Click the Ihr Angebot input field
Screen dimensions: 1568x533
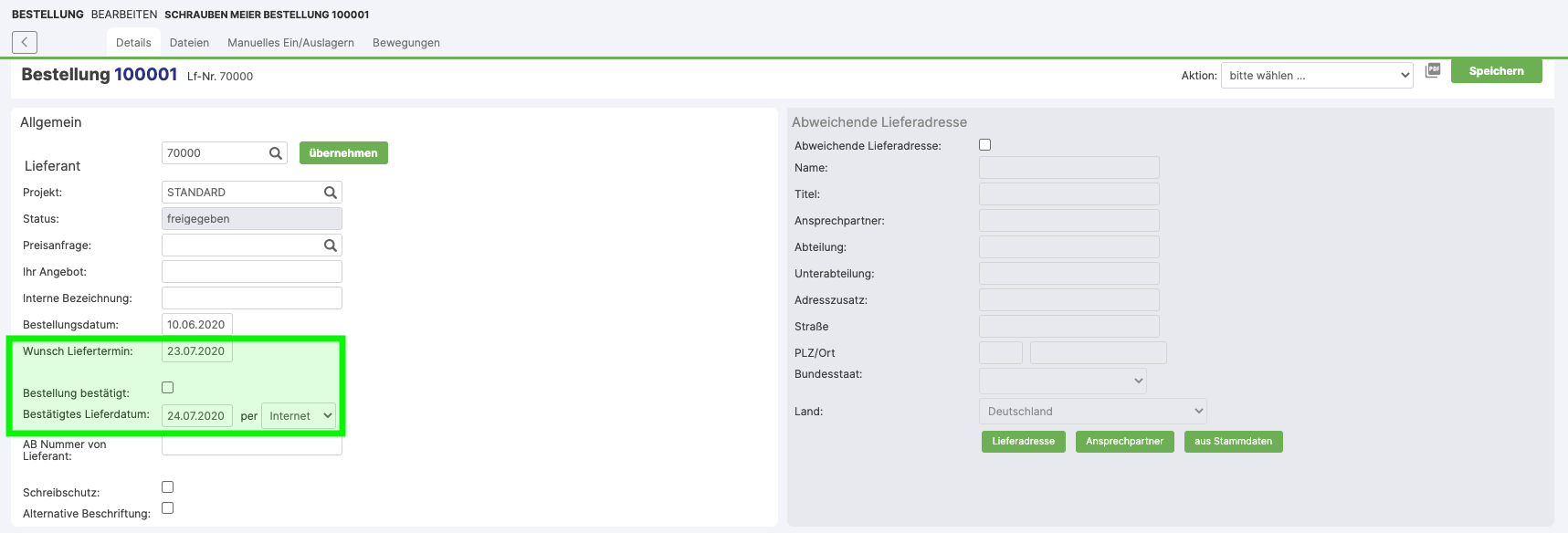pos(251,272)
